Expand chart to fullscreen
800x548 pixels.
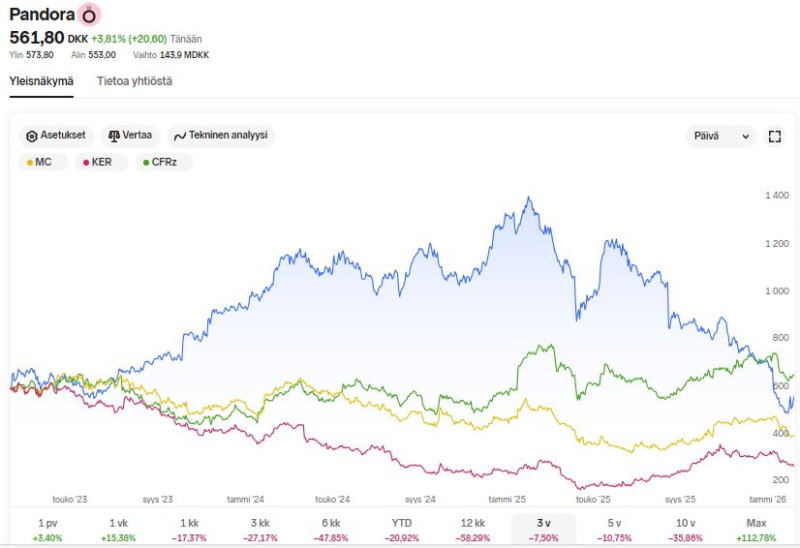tap(774, 136)
